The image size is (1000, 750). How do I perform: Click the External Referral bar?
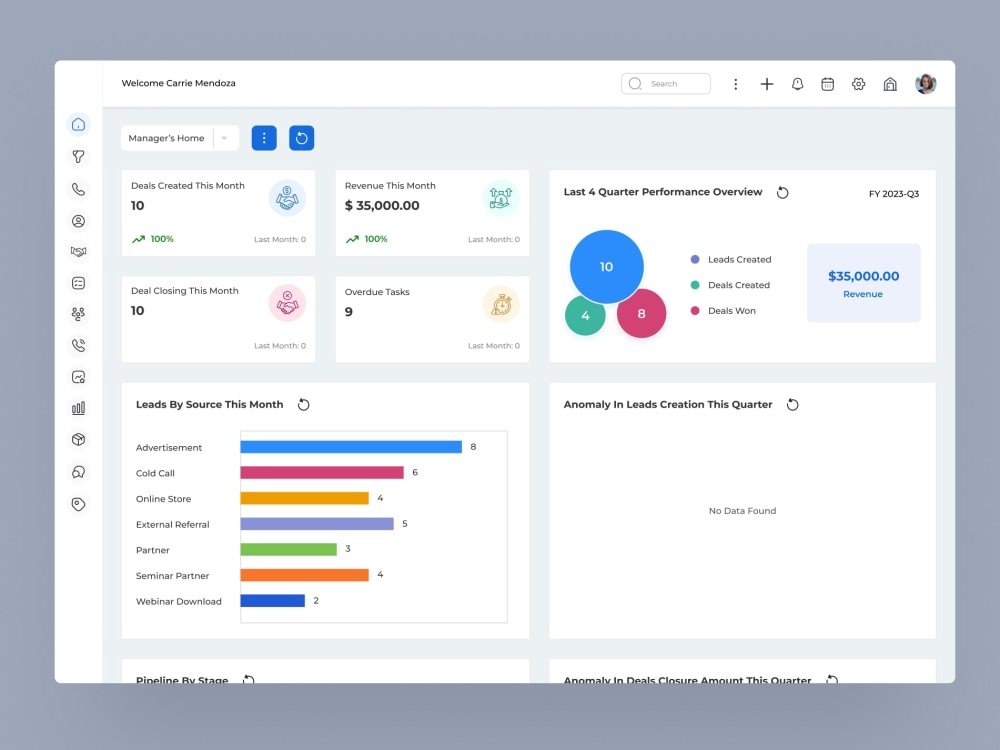click(317, 524)
